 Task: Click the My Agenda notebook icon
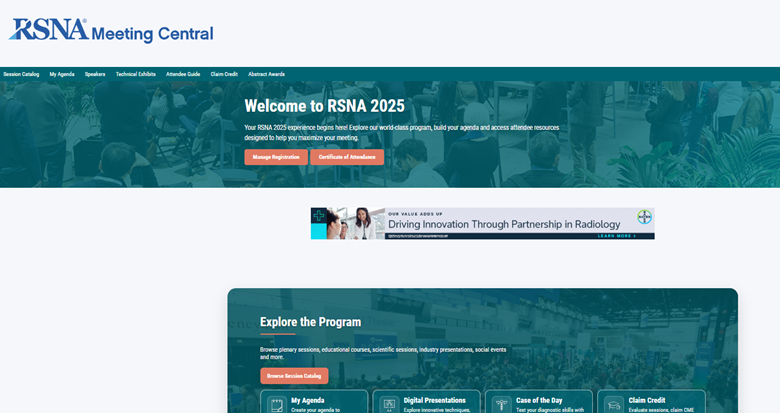276,405
